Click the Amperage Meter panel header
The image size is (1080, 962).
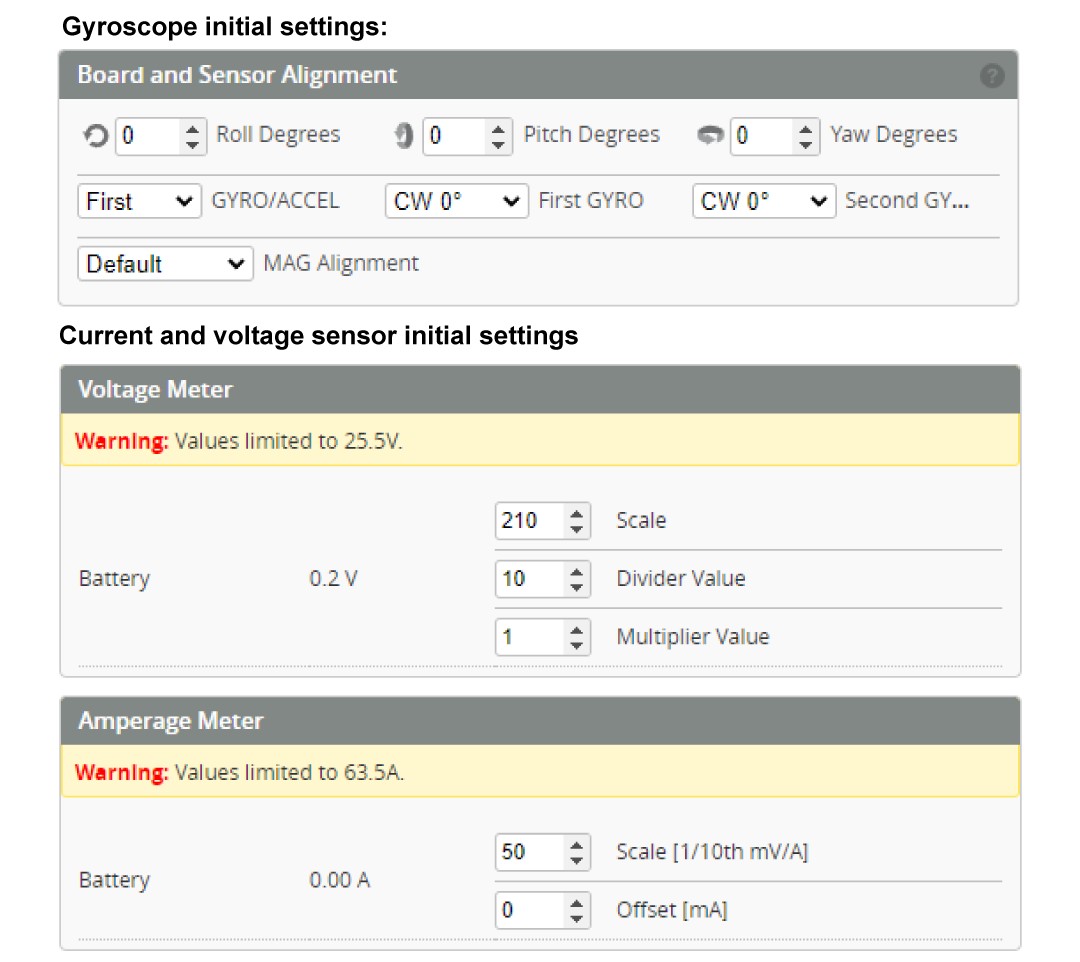(x=540, y=721)
